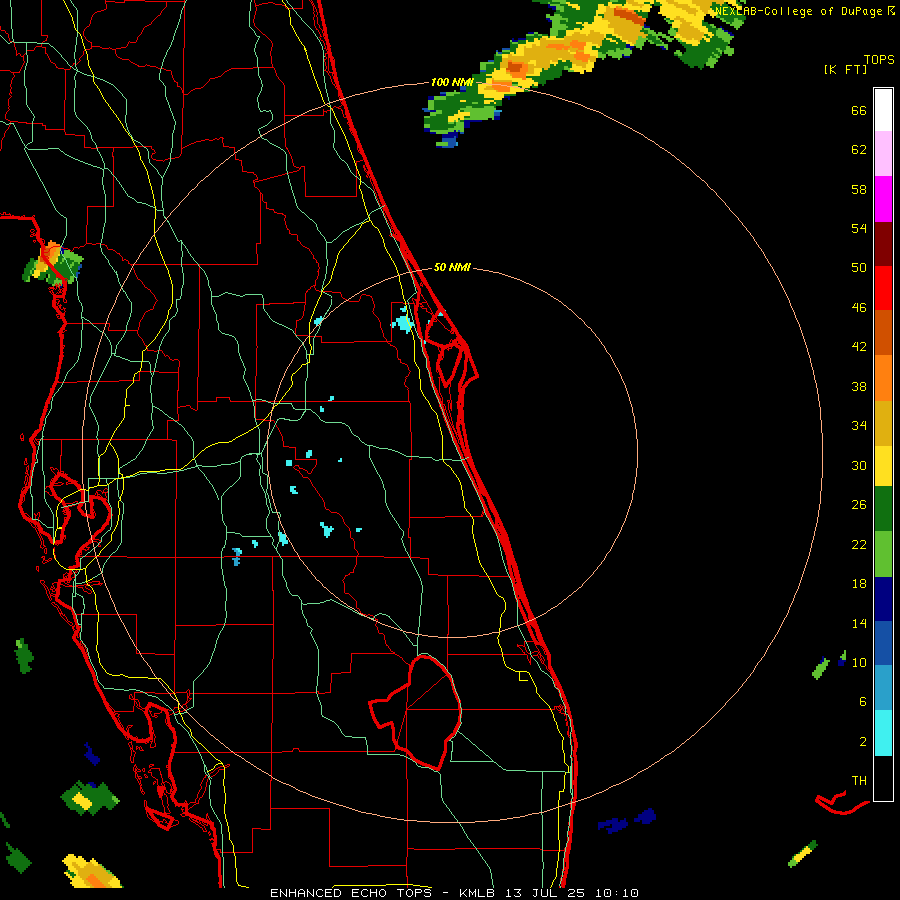
Task: Click the NEXLAB-College of DuPage credit text
Action: [799, 11]
